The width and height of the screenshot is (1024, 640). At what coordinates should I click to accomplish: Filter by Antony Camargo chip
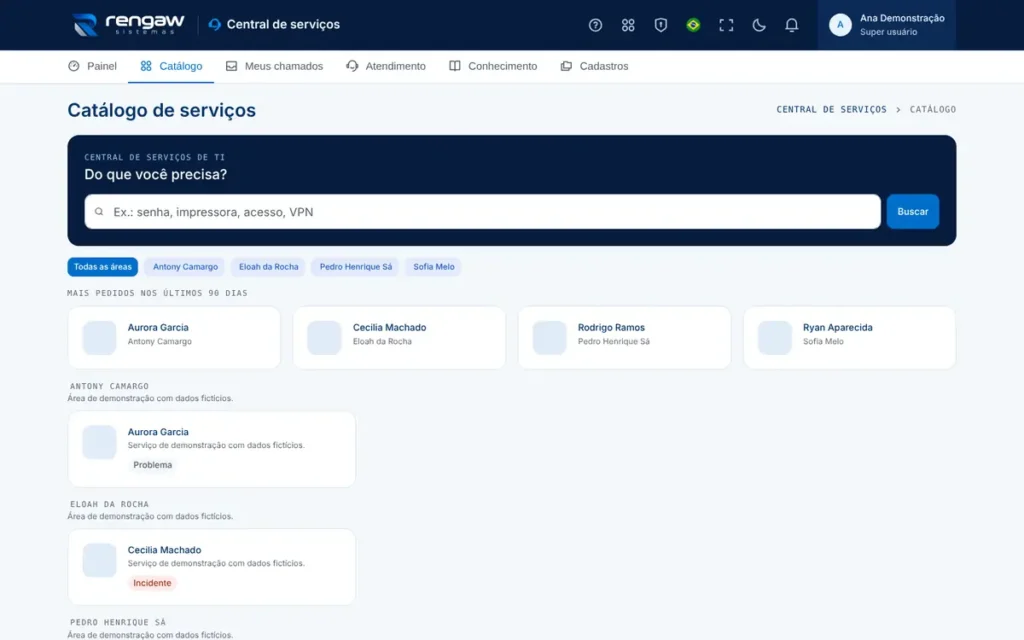[185, 266]
